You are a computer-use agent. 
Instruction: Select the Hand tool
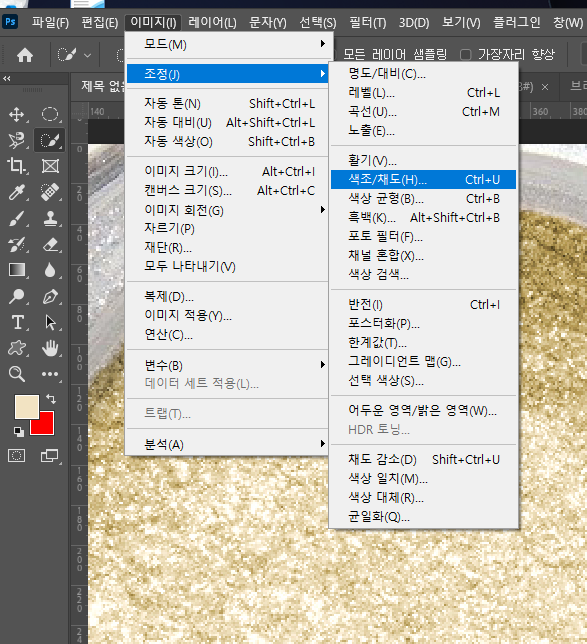coord(50,348)
